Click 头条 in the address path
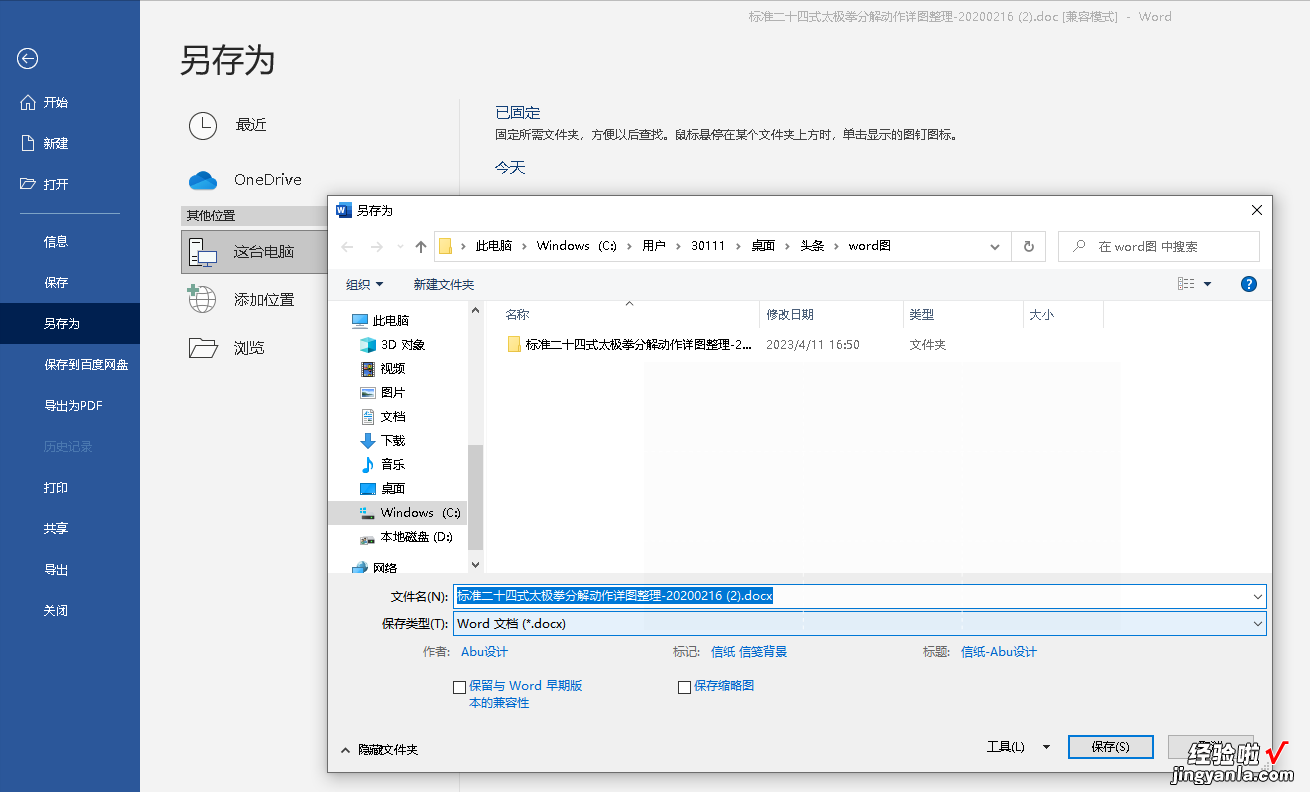This screenshot has height=792, width=1310. (812, 246)
